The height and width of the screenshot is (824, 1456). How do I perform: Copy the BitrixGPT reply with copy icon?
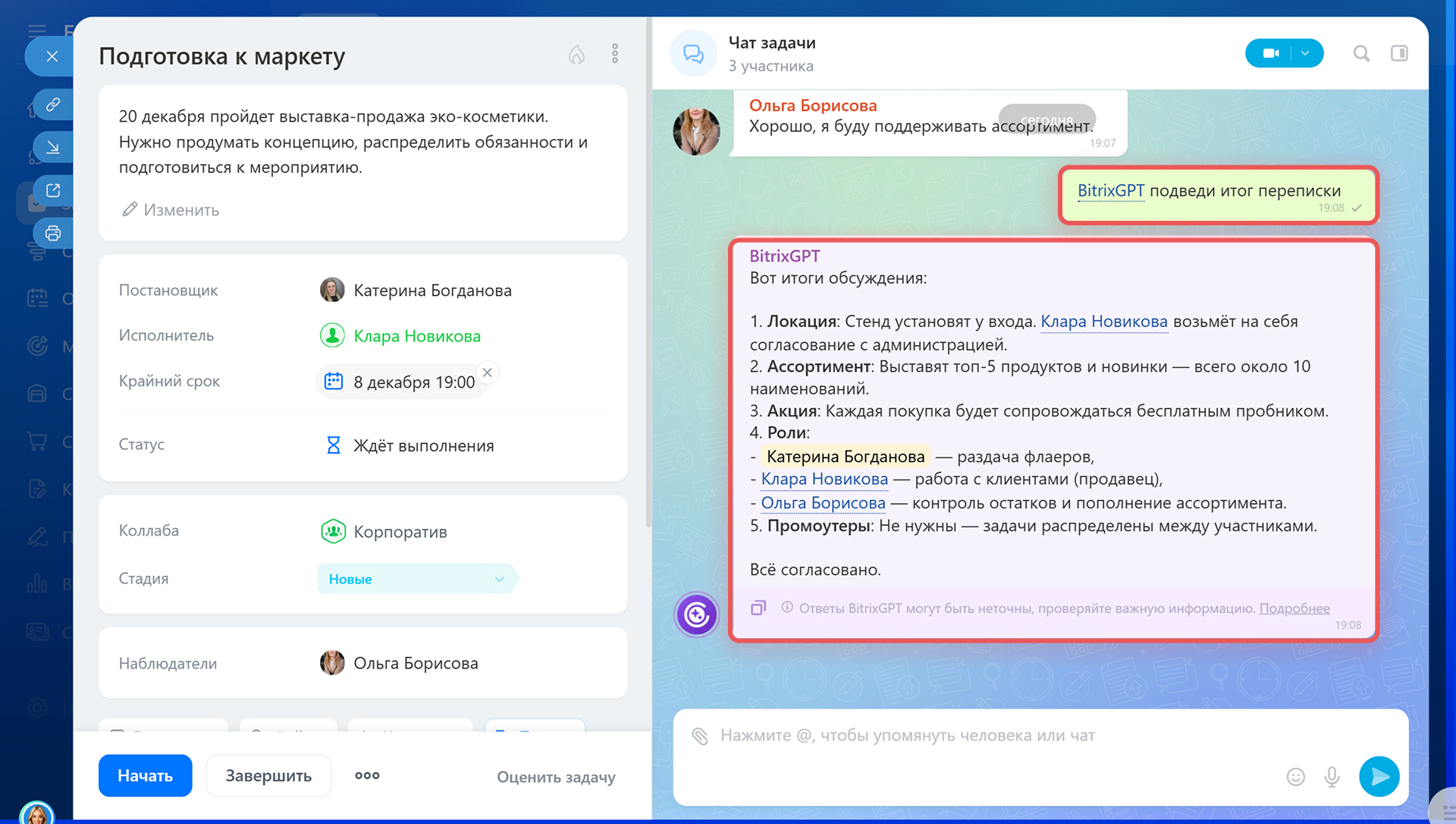pyautogui.click(x=758, y=609)
